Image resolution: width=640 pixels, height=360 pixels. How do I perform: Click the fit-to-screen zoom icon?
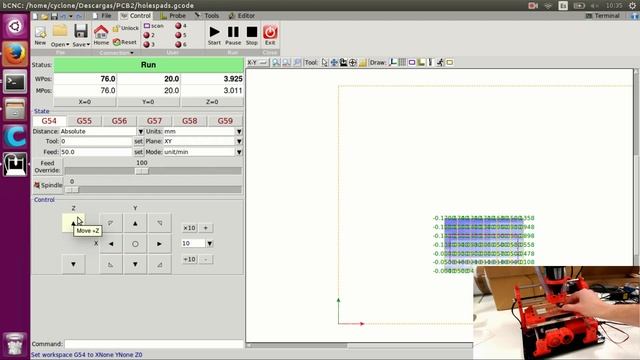[x=297, y=62]
